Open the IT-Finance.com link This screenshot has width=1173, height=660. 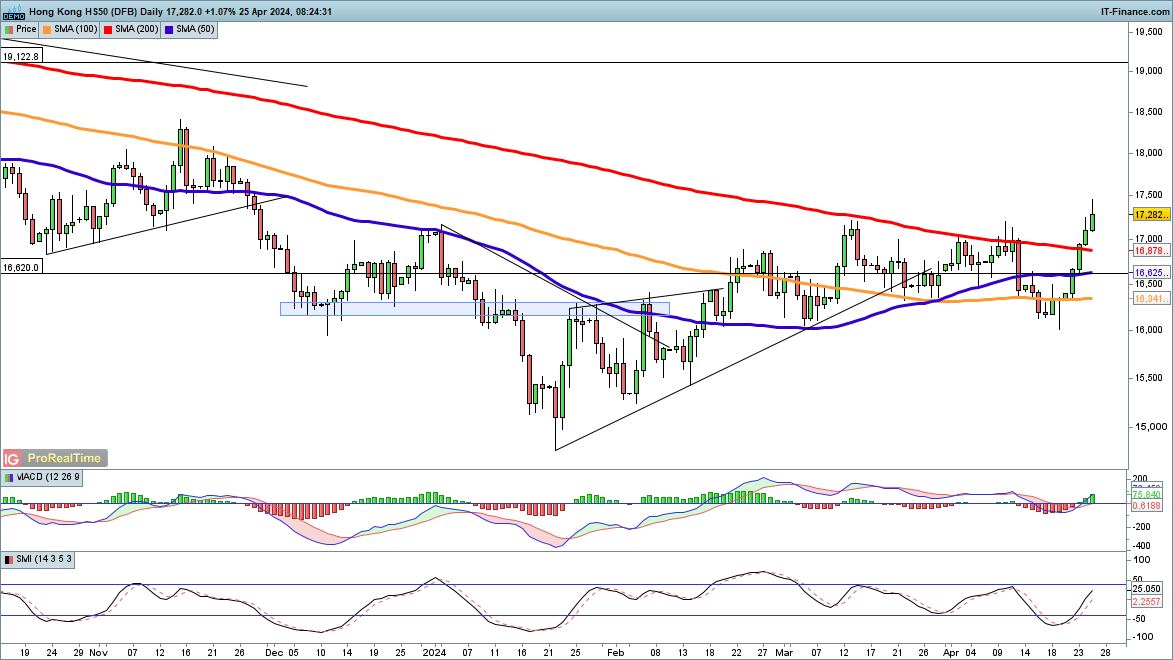(x=1132, y=12)
